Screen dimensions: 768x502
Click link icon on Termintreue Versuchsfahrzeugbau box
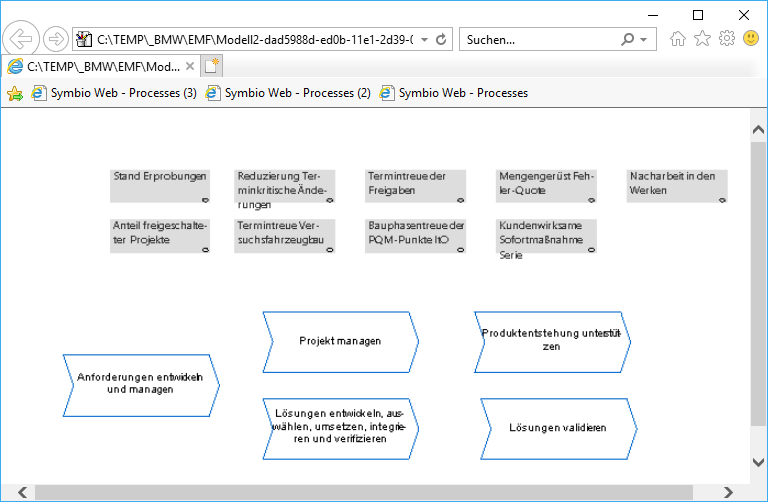click(x=330, y=250)
